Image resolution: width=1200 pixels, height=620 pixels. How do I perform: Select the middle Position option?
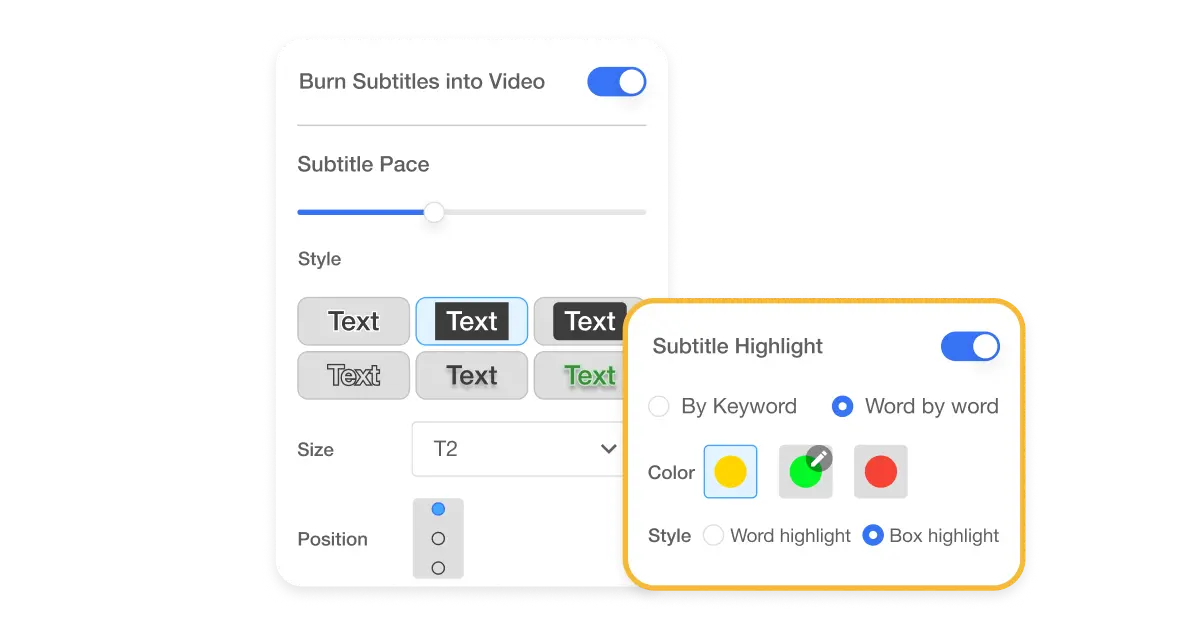pos(438,537)
